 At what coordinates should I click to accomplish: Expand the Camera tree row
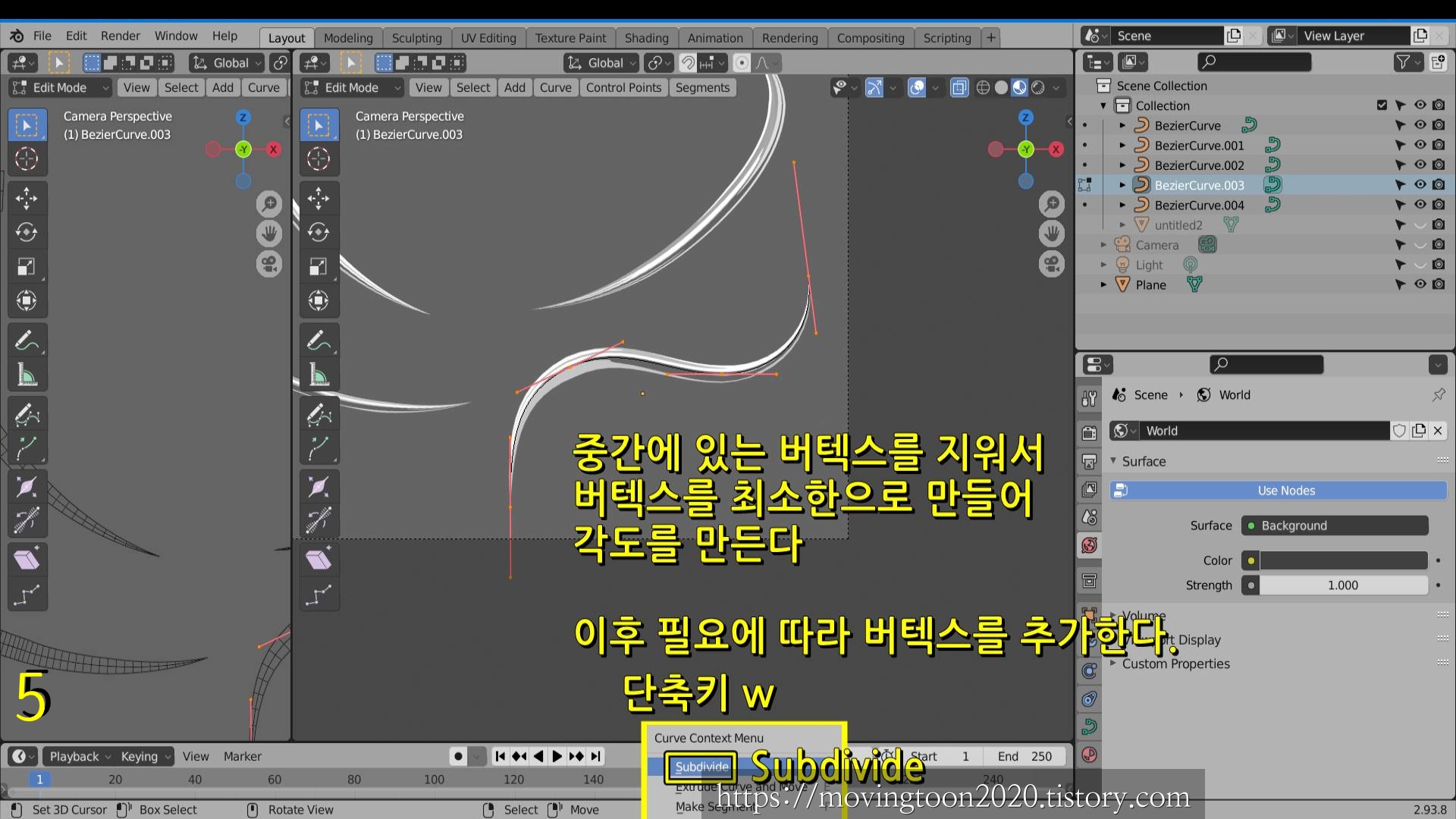[x=1103, y=244]
